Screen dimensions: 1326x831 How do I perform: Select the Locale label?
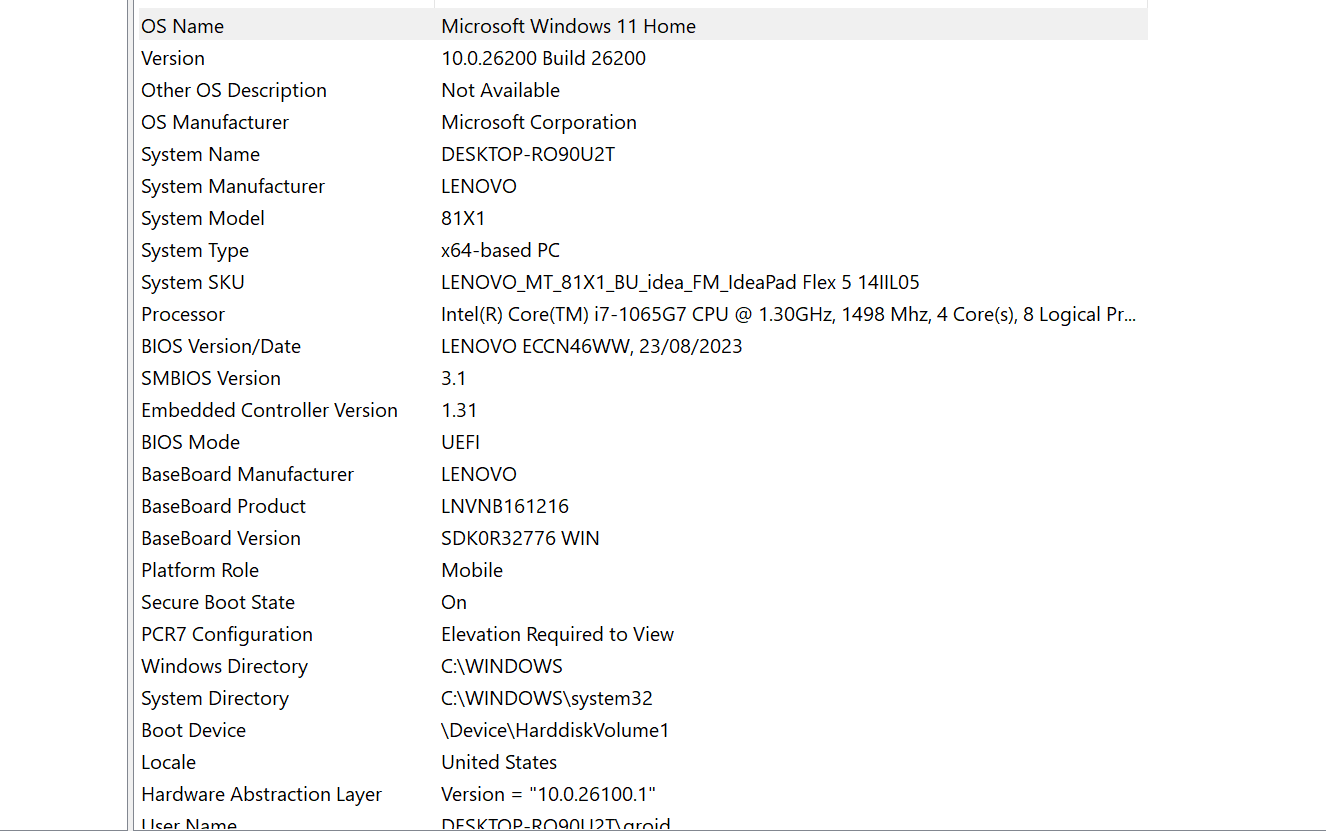(x=168, y=762)
